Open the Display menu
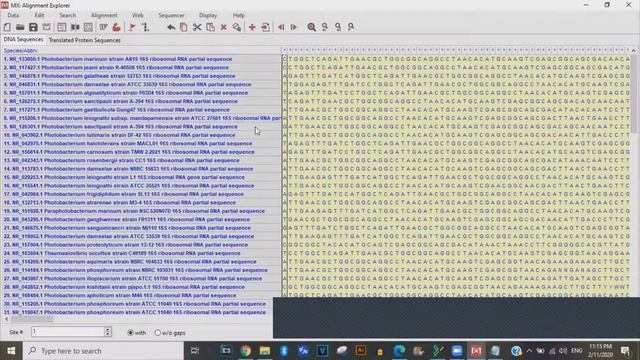 click(x=208, y=15)
